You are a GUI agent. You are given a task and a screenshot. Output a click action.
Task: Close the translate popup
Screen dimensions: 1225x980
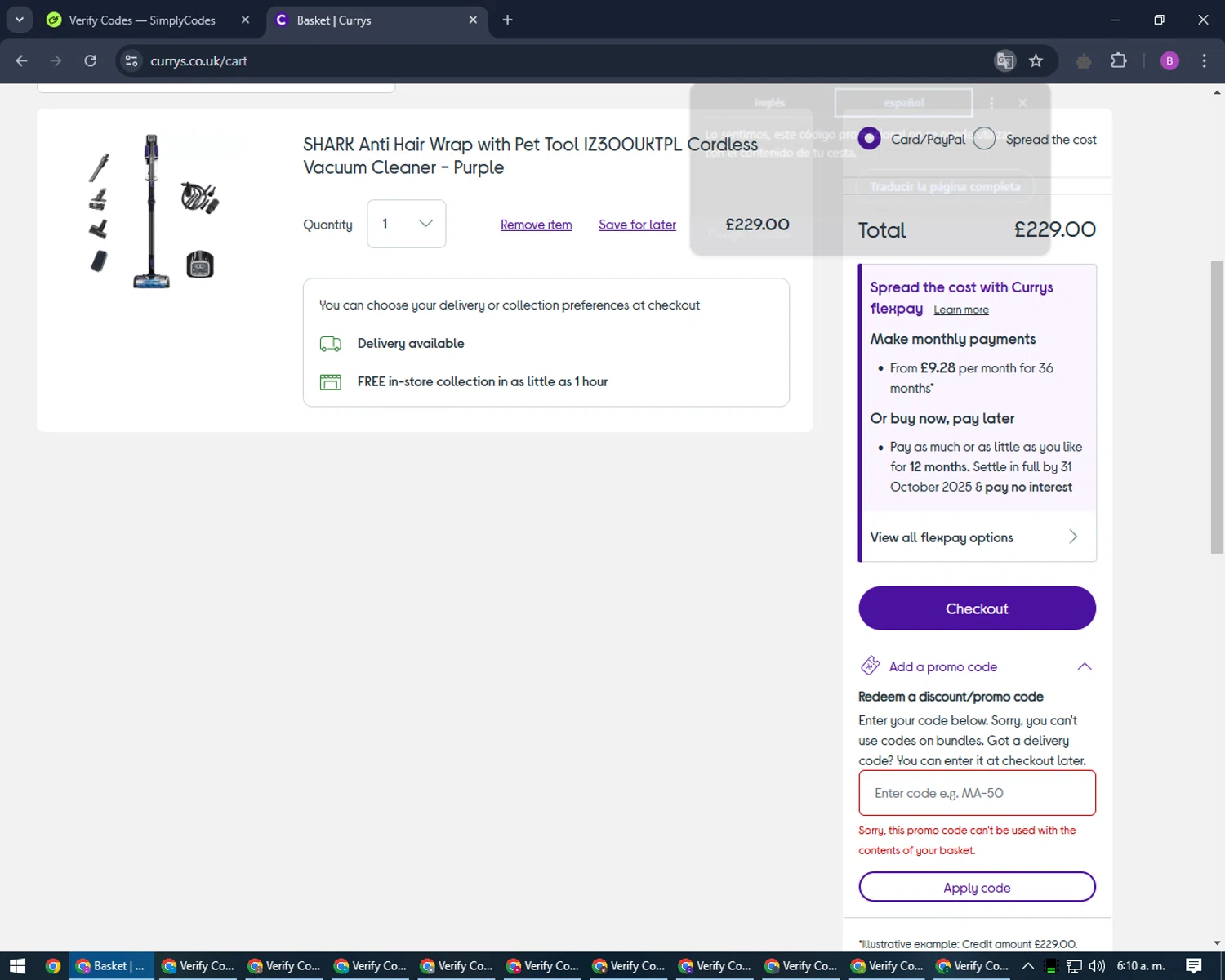coord(1022,103)
